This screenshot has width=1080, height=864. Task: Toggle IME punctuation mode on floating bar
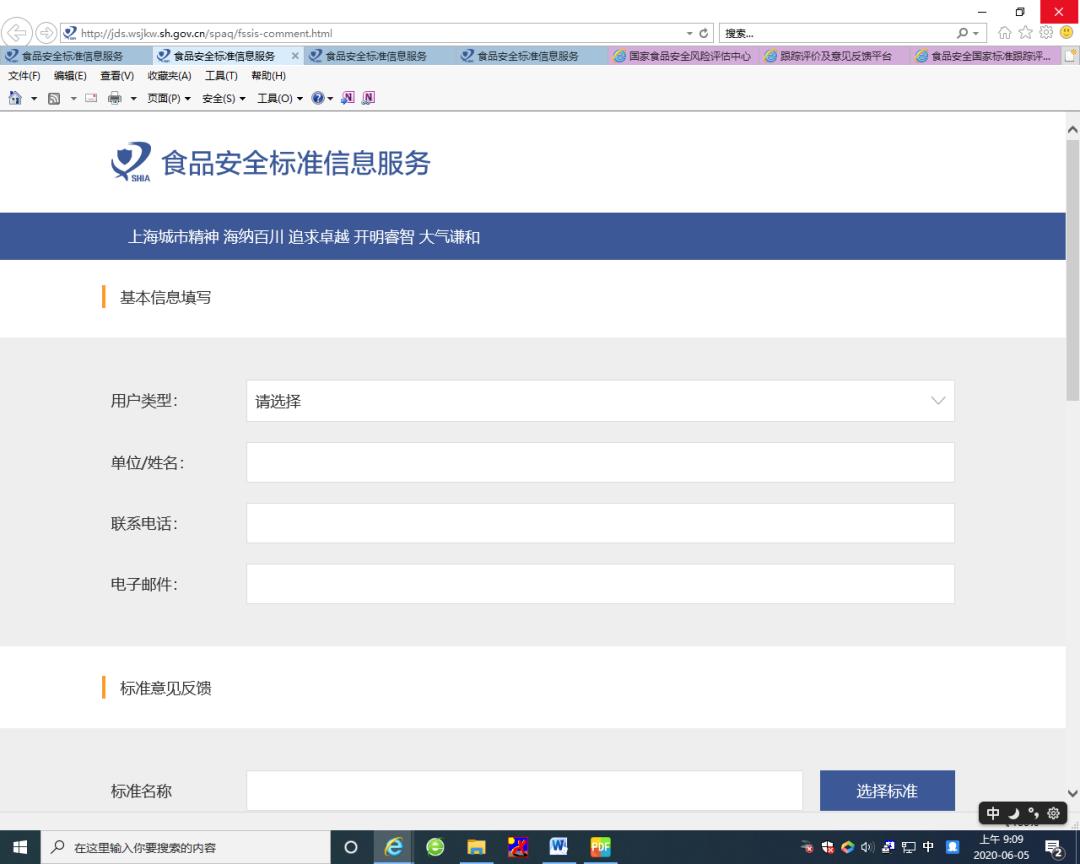tap(1033, 813)
